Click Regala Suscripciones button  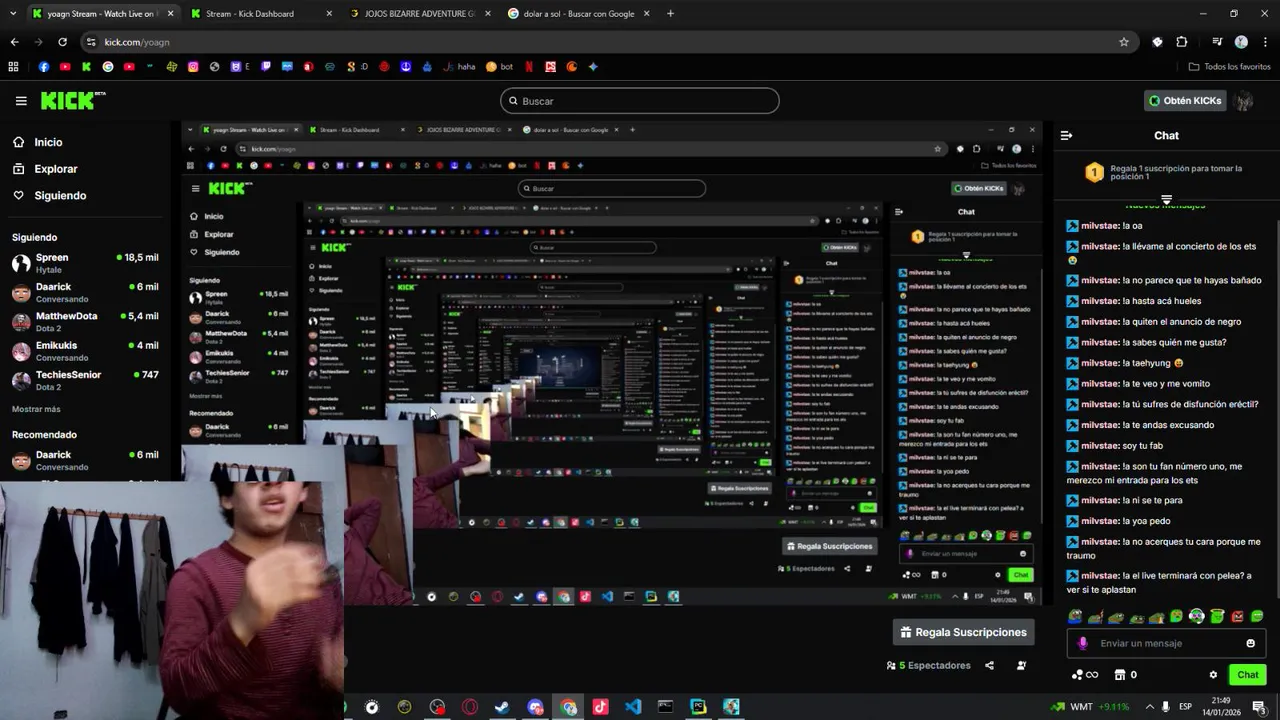point(963,632)
